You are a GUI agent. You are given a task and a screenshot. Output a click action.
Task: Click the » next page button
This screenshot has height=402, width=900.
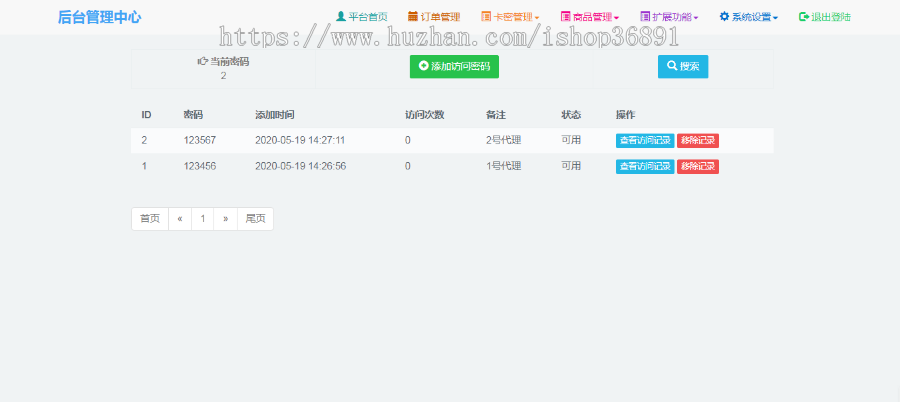point(226,219)
